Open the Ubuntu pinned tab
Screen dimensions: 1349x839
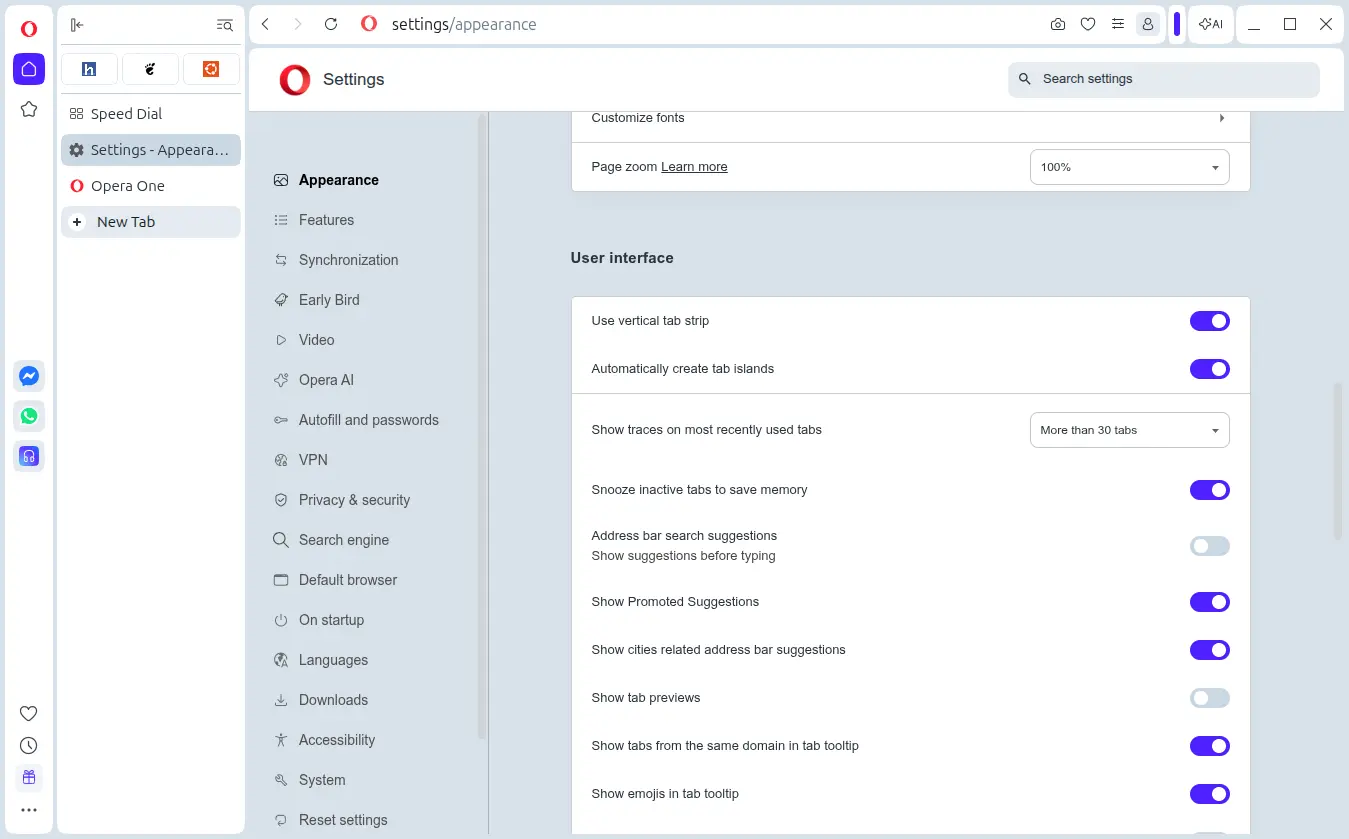click(211, 69)
